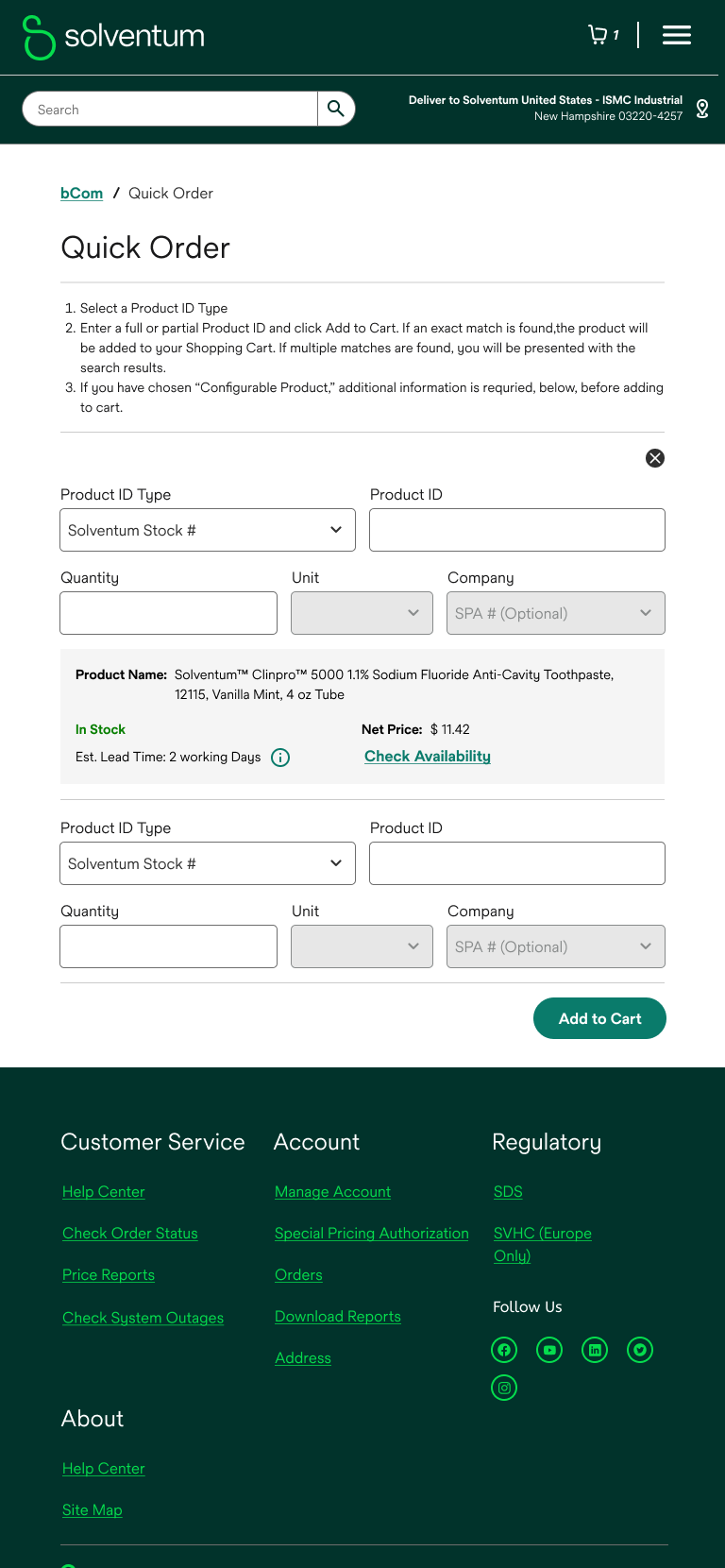
Task: Open the Instagram social icon
Action: tap(504, 1388)
